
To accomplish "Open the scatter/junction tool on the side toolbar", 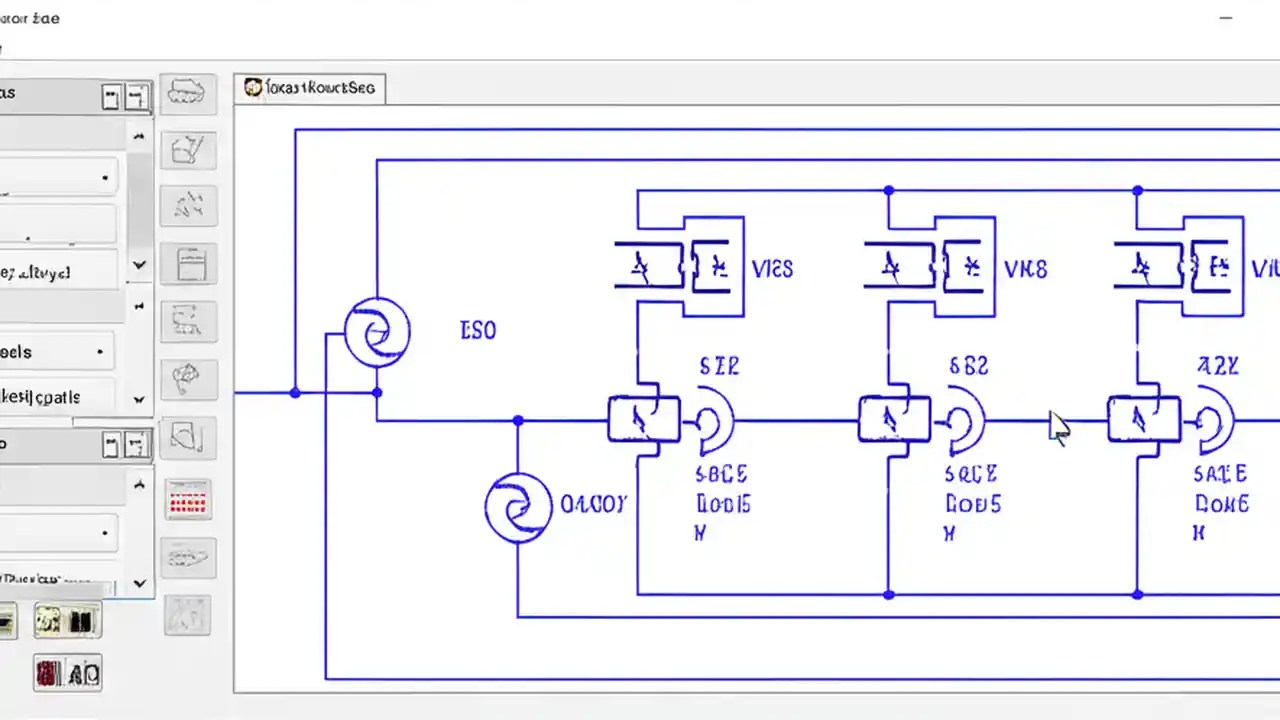I will tap(188, 205).
